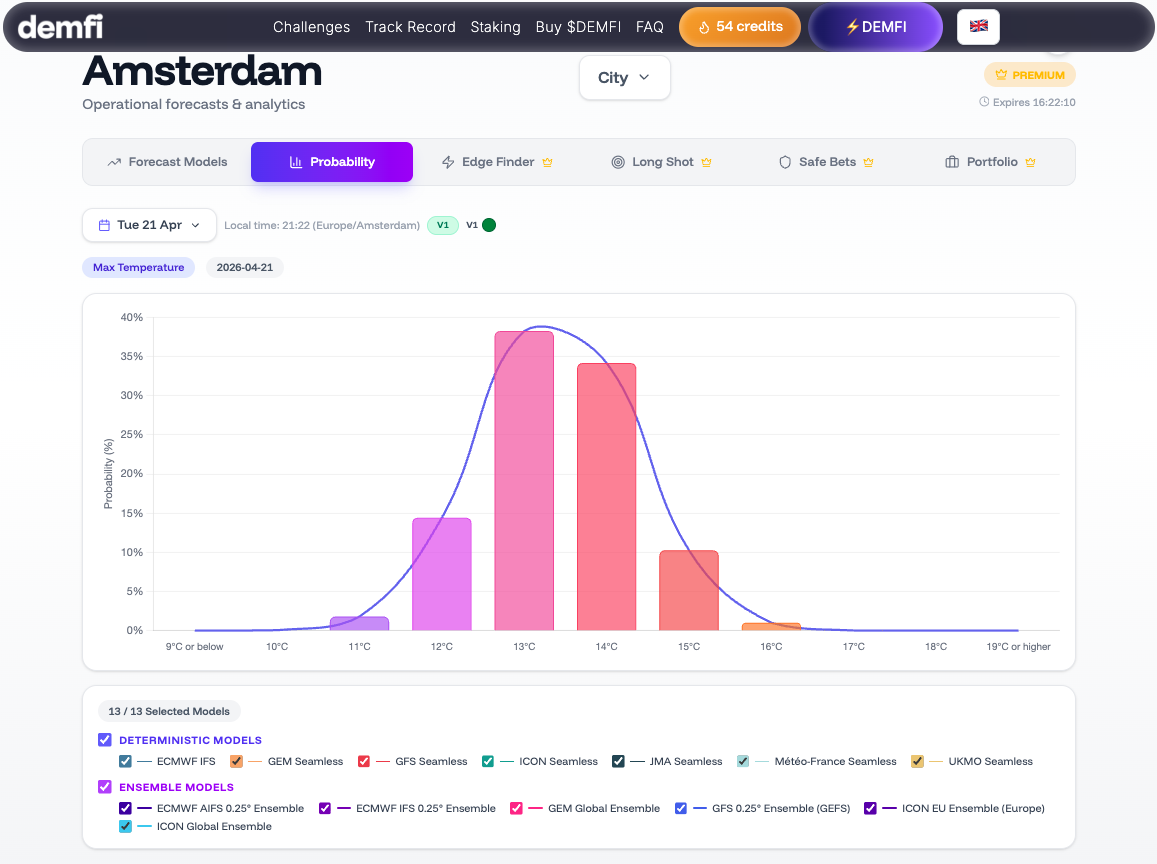1157x864 pixels.
Task: Uncheck the ECMWF IFS deterministic model
Action: pyautogui.click(x=124, y=761)
